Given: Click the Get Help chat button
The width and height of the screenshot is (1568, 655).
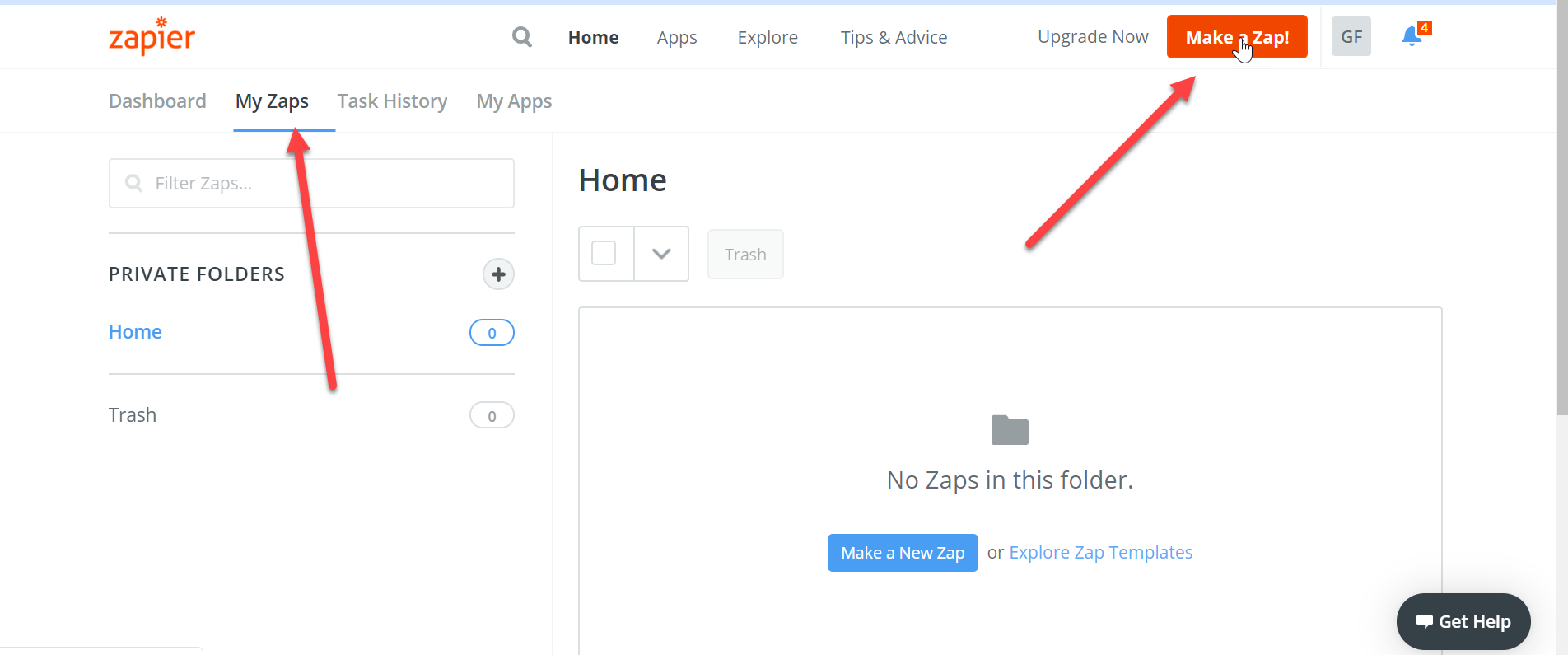Looking at the screenshot, I should [x=1463, y=621].
